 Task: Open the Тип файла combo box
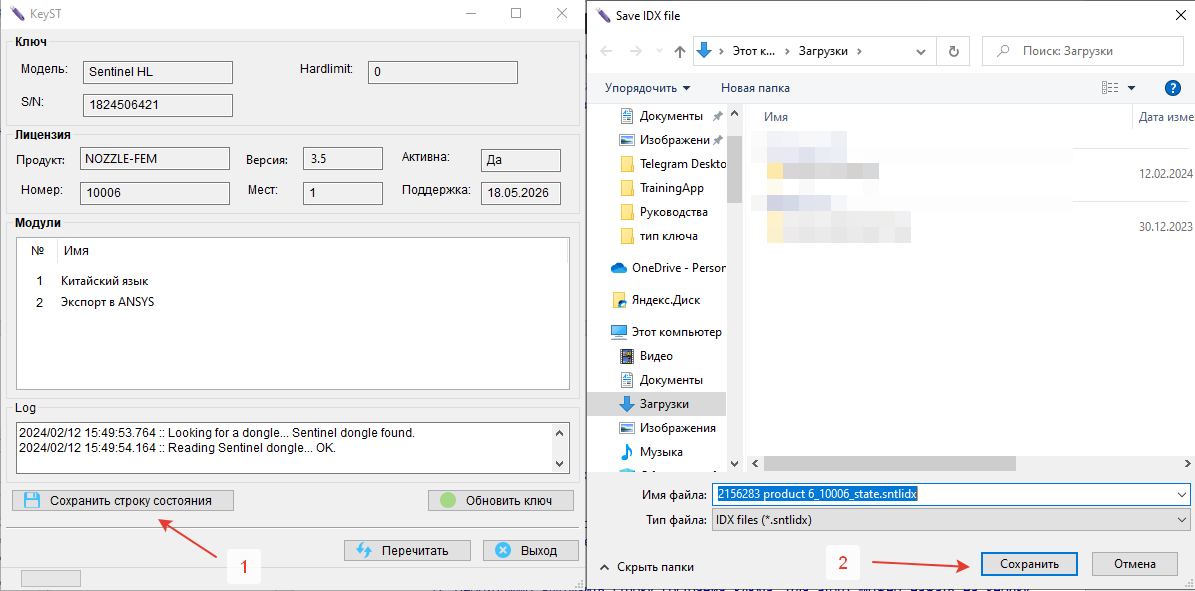coord(950,521)
